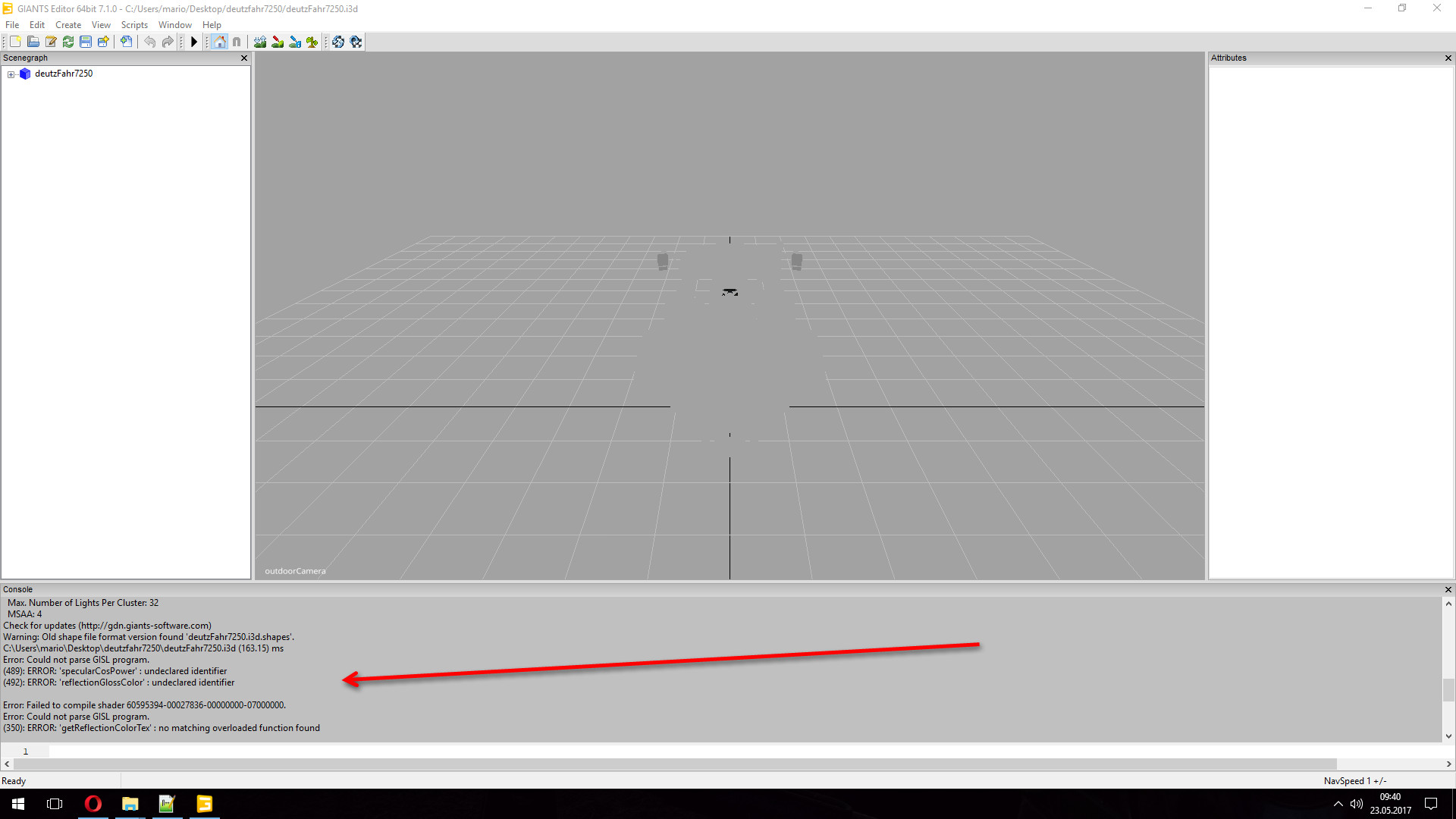Expand the deutzFahr7250 tree node
This screenshot has height=819, width=1456.
11,74
